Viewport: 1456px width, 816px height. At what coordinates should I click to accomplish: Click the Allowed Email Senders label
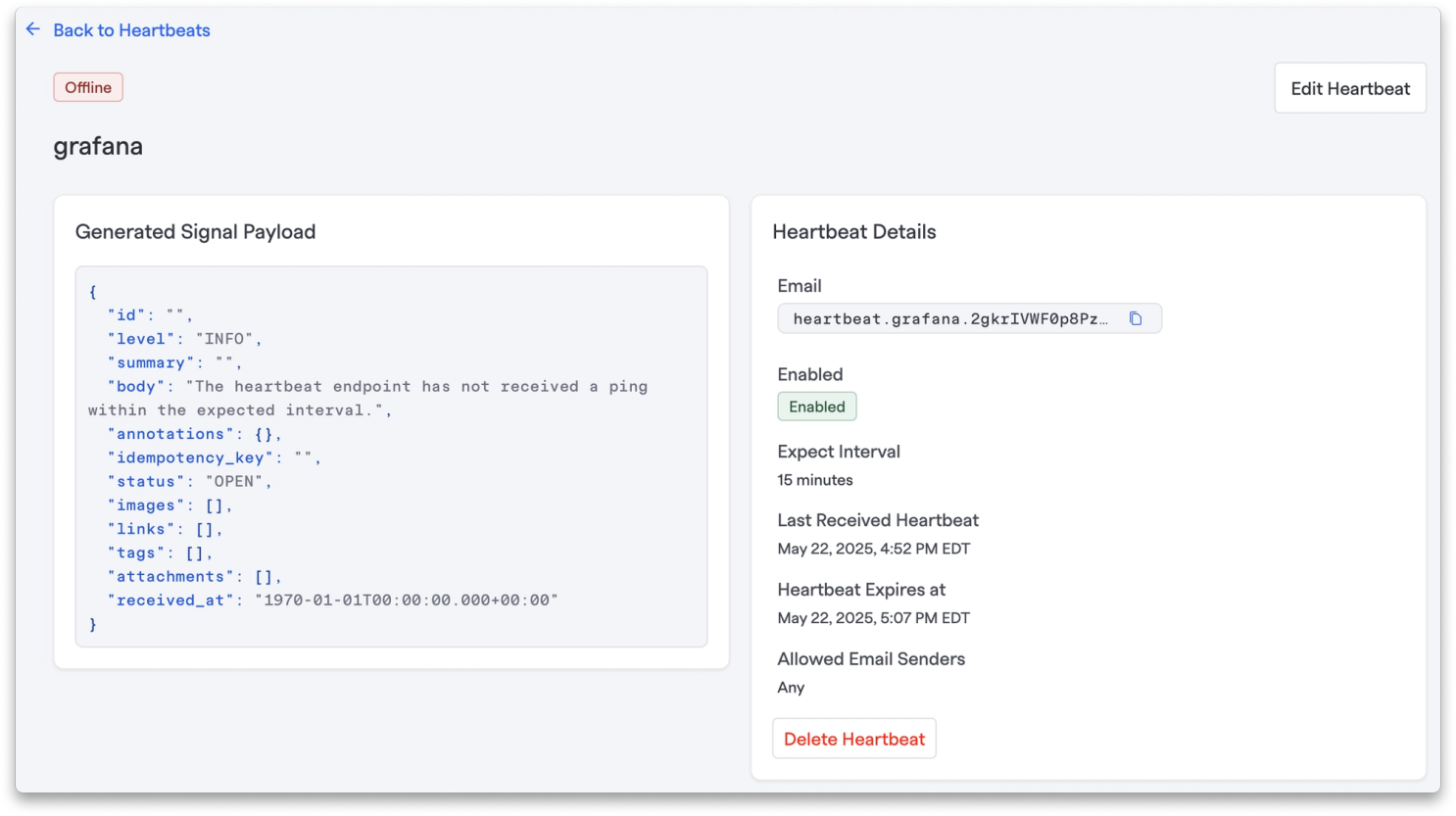[871, 659]
